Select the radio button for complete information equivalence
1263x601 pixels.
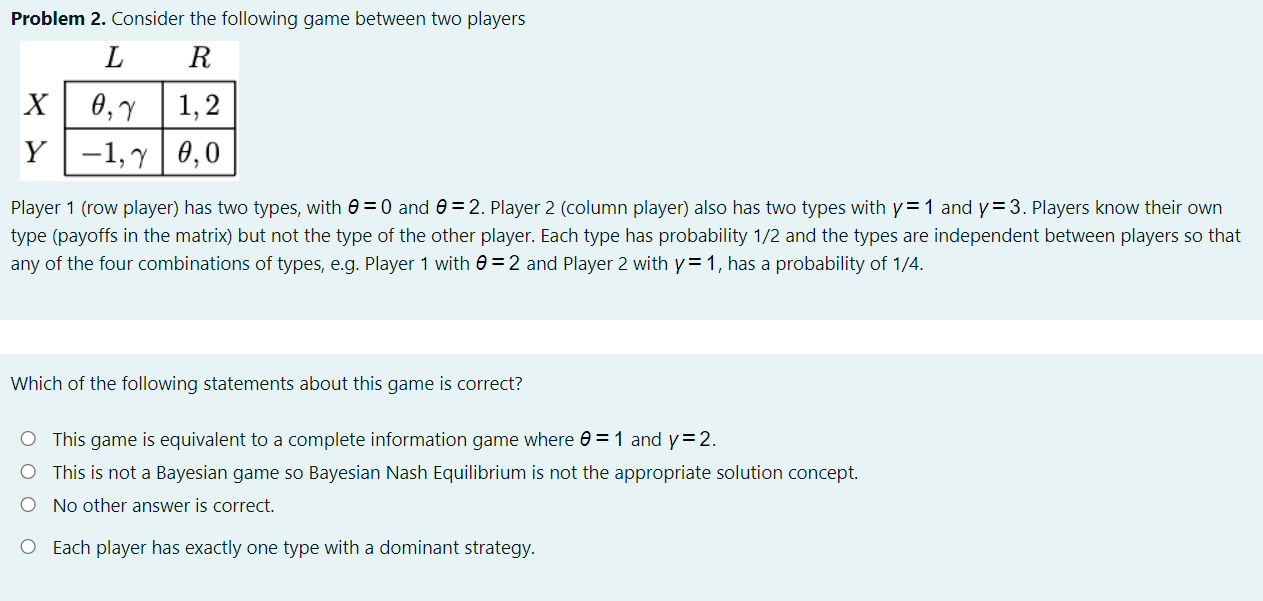(28, 439)
